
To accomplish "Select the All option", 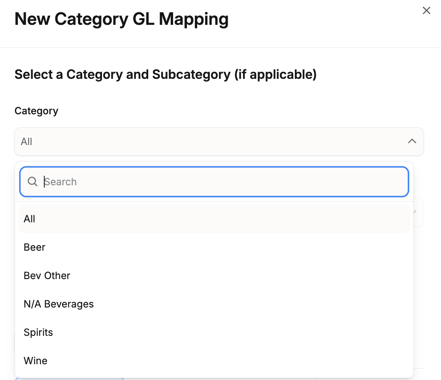I will coord(214,219).
